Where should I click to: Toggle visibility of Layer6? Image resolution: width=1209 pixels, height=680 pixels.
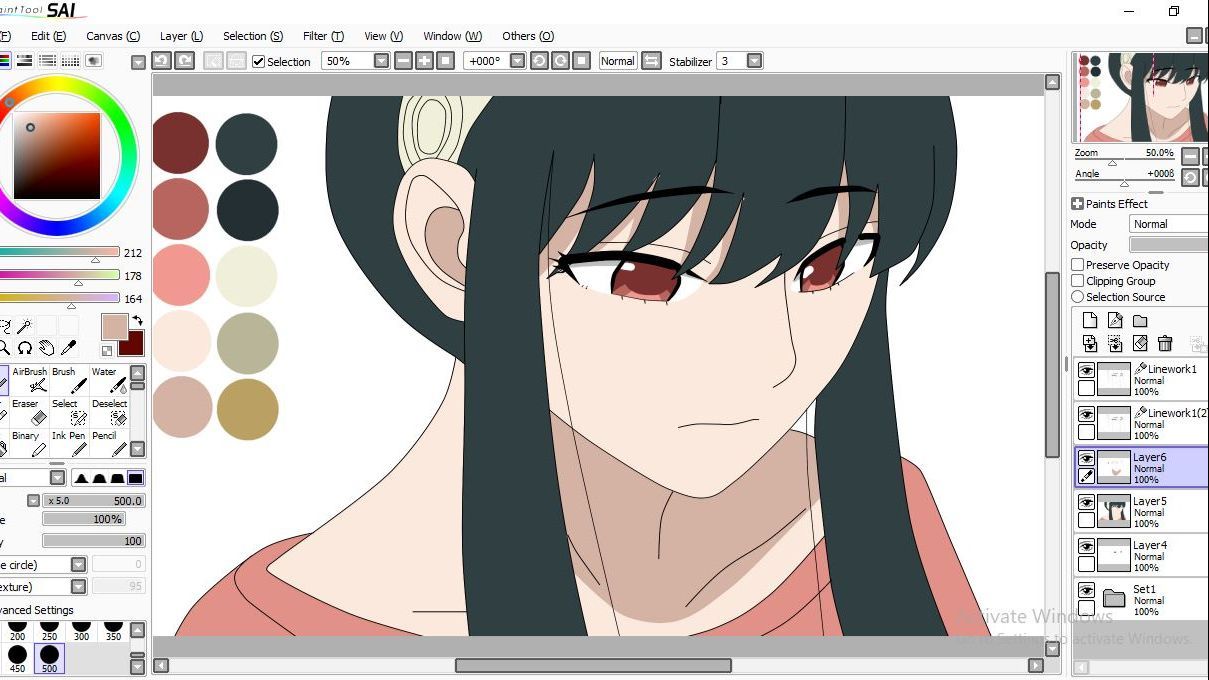click(1086, 459)
